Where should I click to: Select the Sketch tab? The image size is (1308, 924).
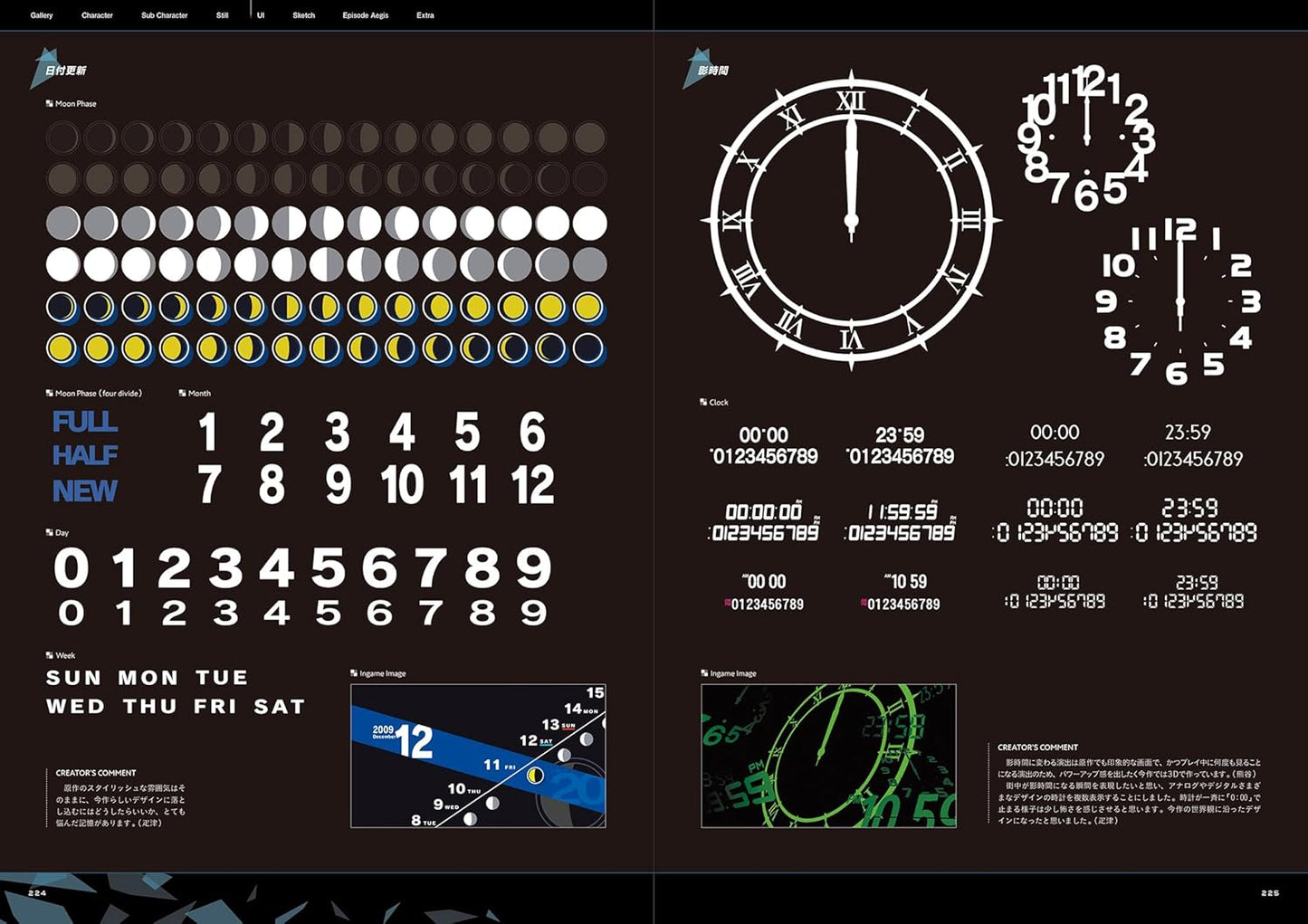(x=303, y=15)
